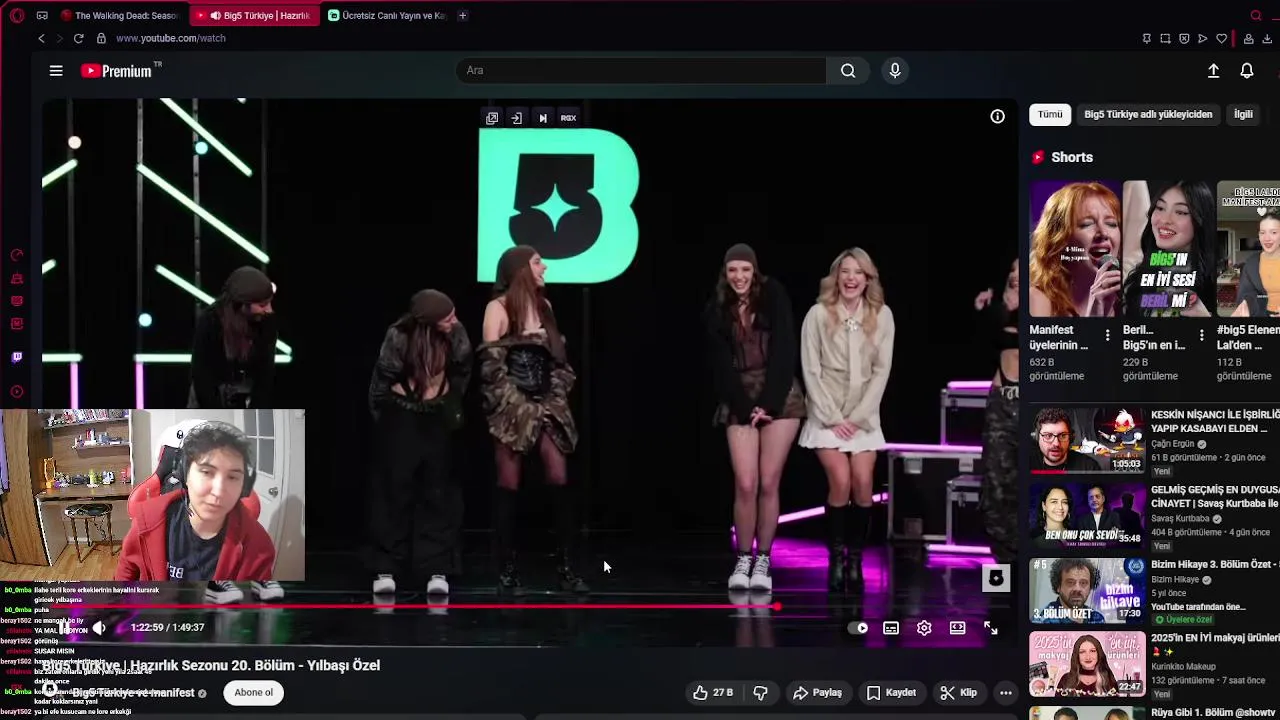Click the video title text
Viewport: 1280px width, 720px height.
211,665
